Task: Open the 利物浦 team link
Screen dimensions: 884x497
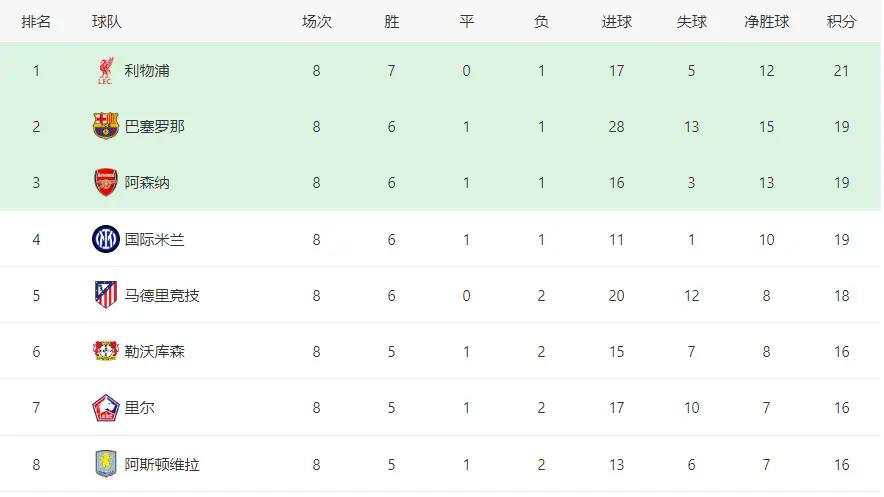Action: (147, 70)
